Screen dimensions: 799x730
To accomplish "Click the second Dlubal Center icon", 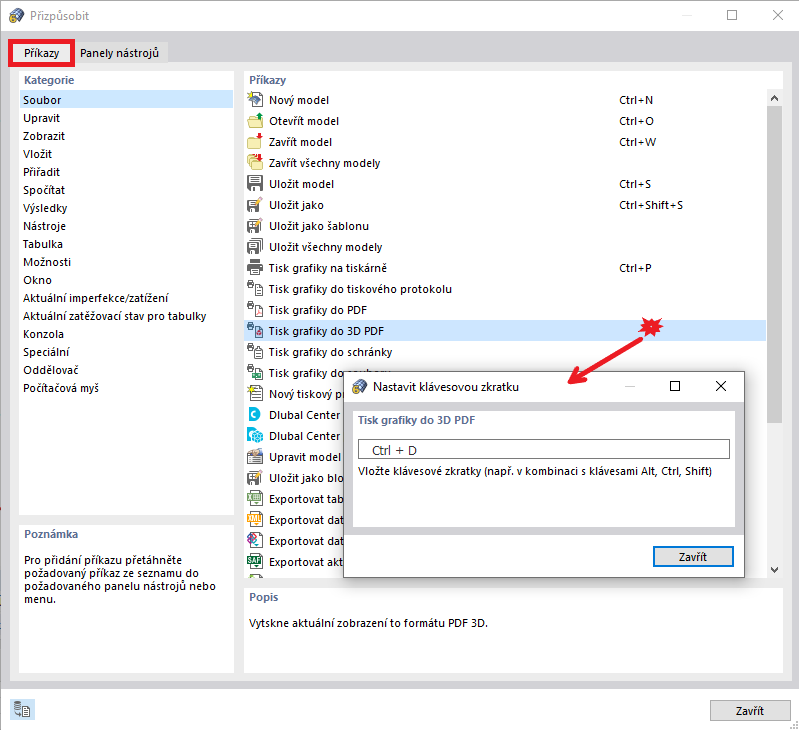I will pos(255,436).
